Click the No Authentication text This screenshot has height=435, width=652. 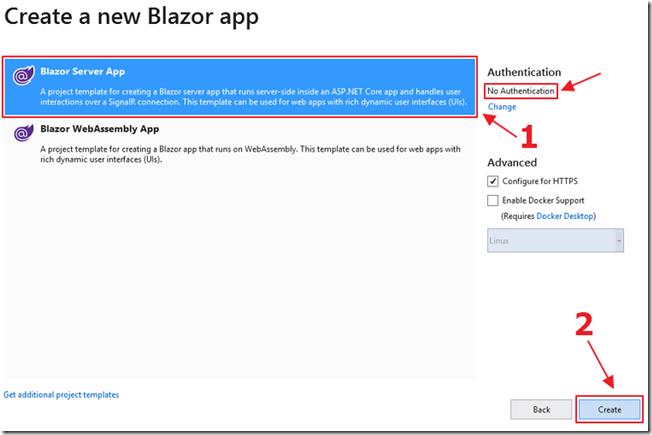pyautogui.click(x=521, y=91)
